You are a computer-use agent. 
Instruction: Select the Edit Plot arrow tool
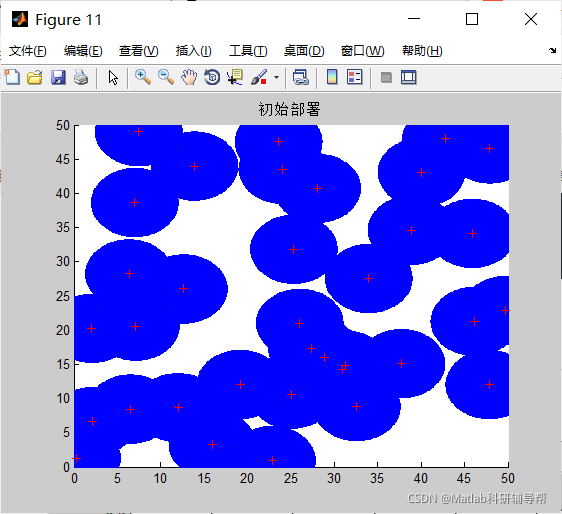113,77
